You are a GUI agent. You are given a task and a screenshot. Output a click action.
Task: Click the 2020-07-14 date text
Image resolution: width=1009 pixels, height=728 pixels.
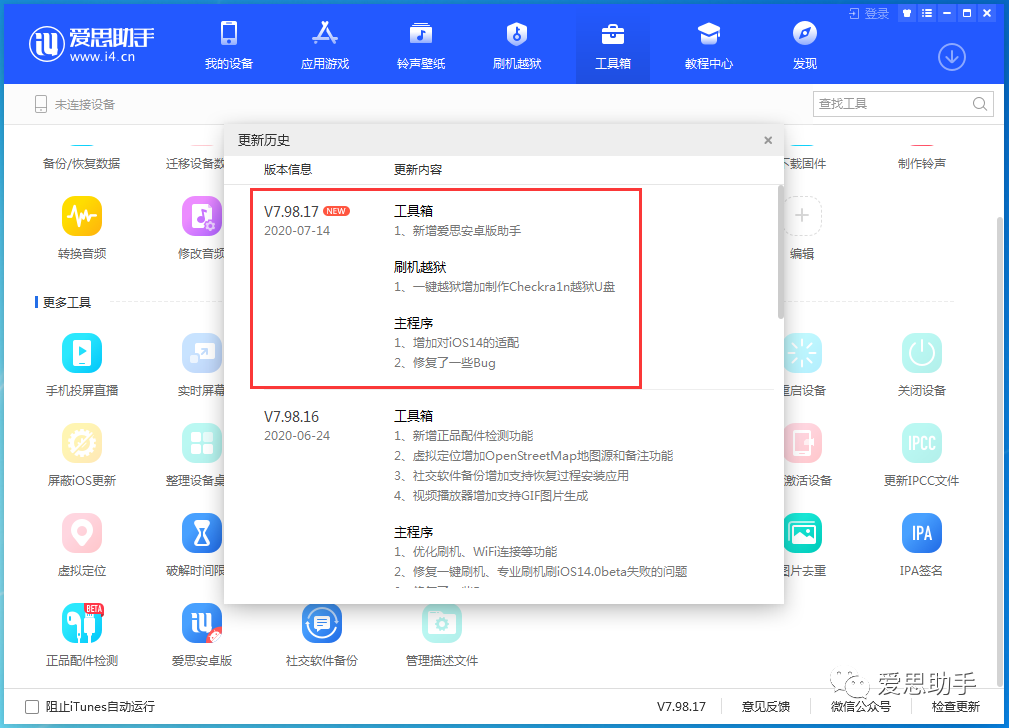[x=297, y=230]
